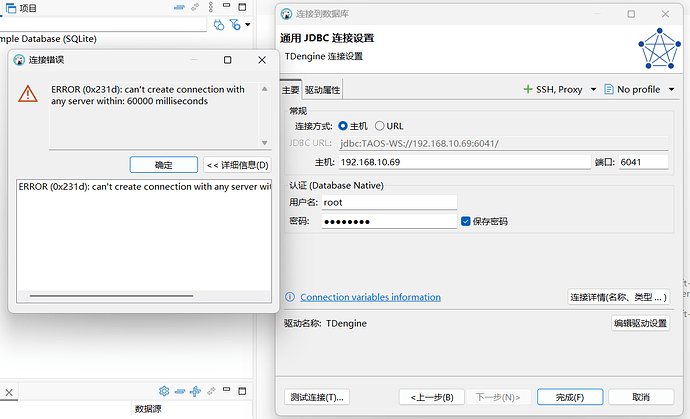Click the gear settings icon in the bottom panel
The height and width of the screenshot is (419, 690).
click(x=164, y=390)
